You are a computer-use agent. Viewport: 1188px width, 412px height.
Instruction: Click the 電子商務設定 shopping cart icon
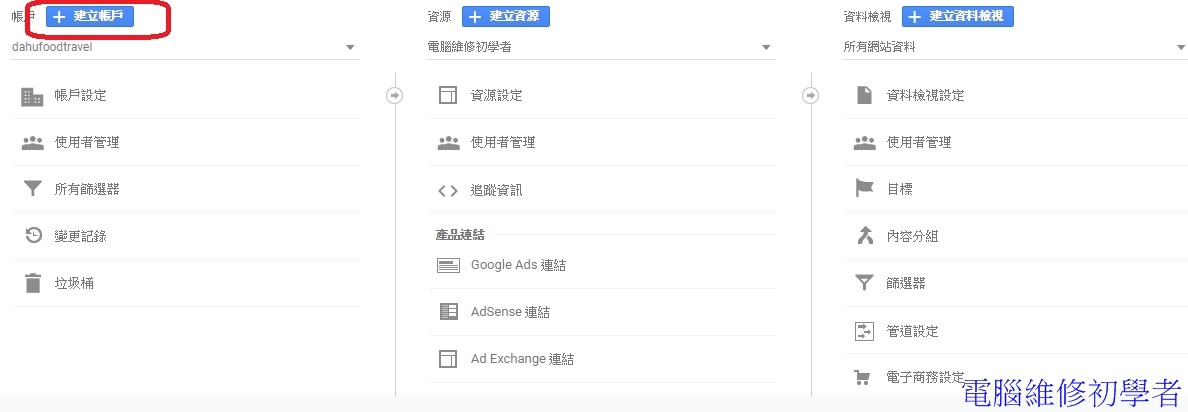point(864,378)
